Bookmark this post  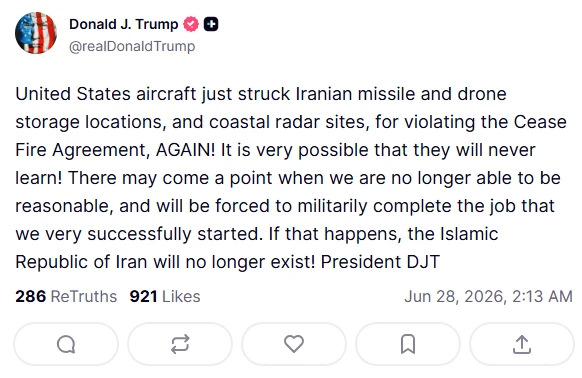[408, 344]
